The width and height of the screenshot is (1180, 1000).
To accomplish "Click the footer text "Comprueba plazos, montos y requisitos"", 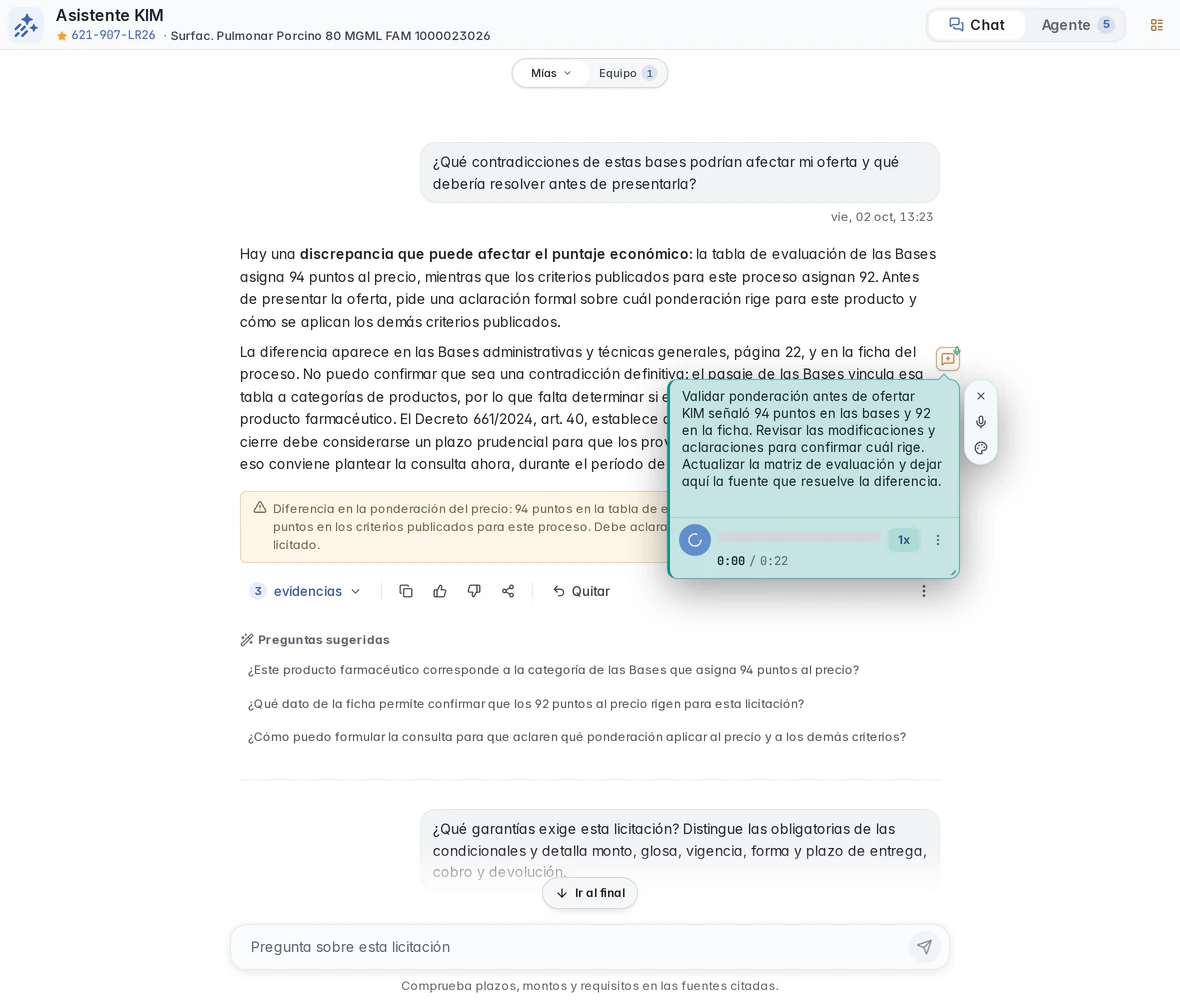I will 590,986.
